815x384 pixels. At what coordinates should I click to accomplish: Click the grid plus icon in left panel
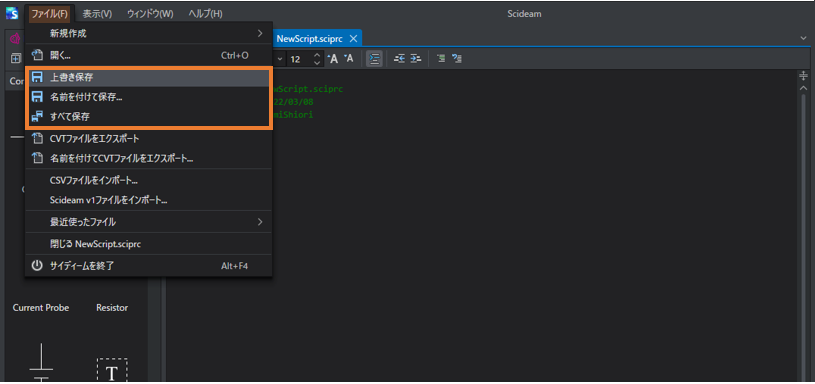[x=15, y=59]
